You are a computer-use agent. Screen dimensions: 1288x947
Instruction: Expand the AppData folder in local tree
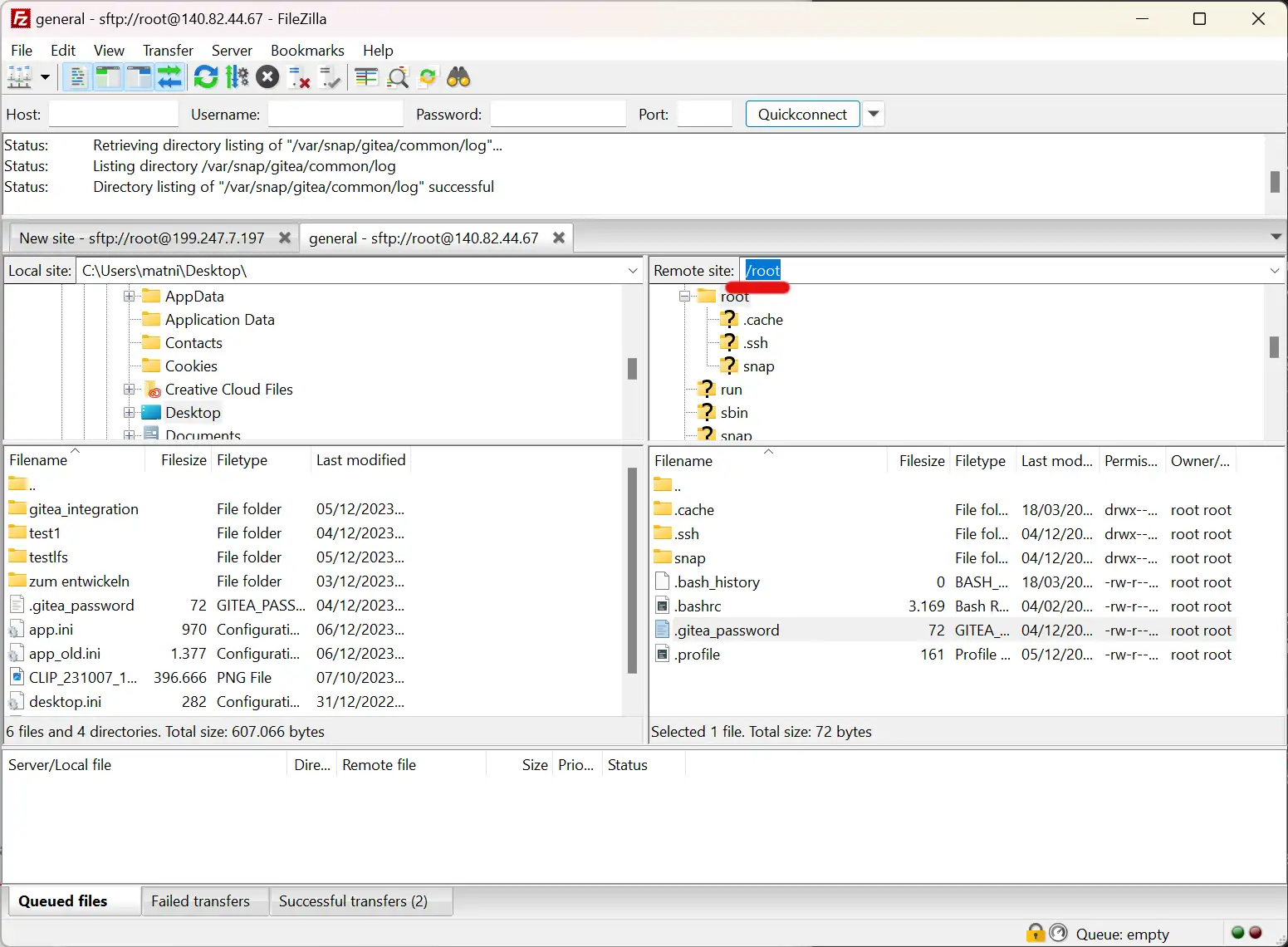click(x=127, y=296)
